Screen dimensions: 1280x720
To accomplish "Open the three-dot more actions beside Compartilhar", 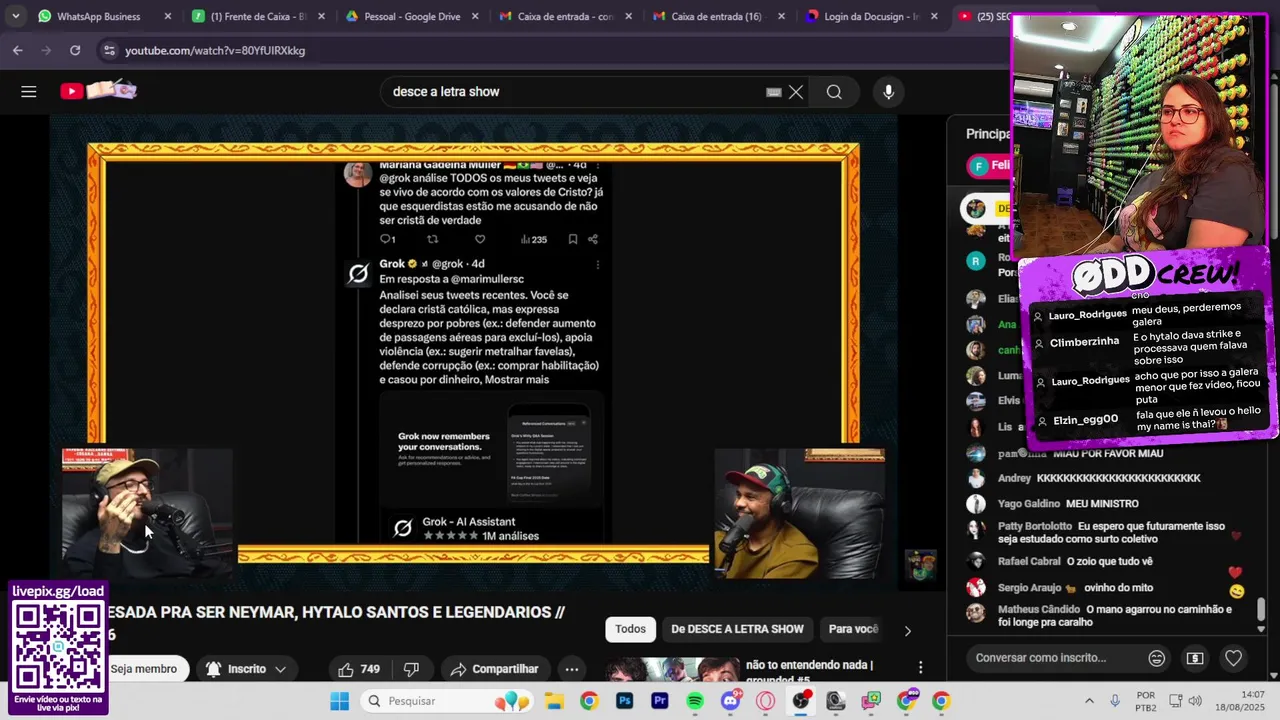I will (572, 669).
